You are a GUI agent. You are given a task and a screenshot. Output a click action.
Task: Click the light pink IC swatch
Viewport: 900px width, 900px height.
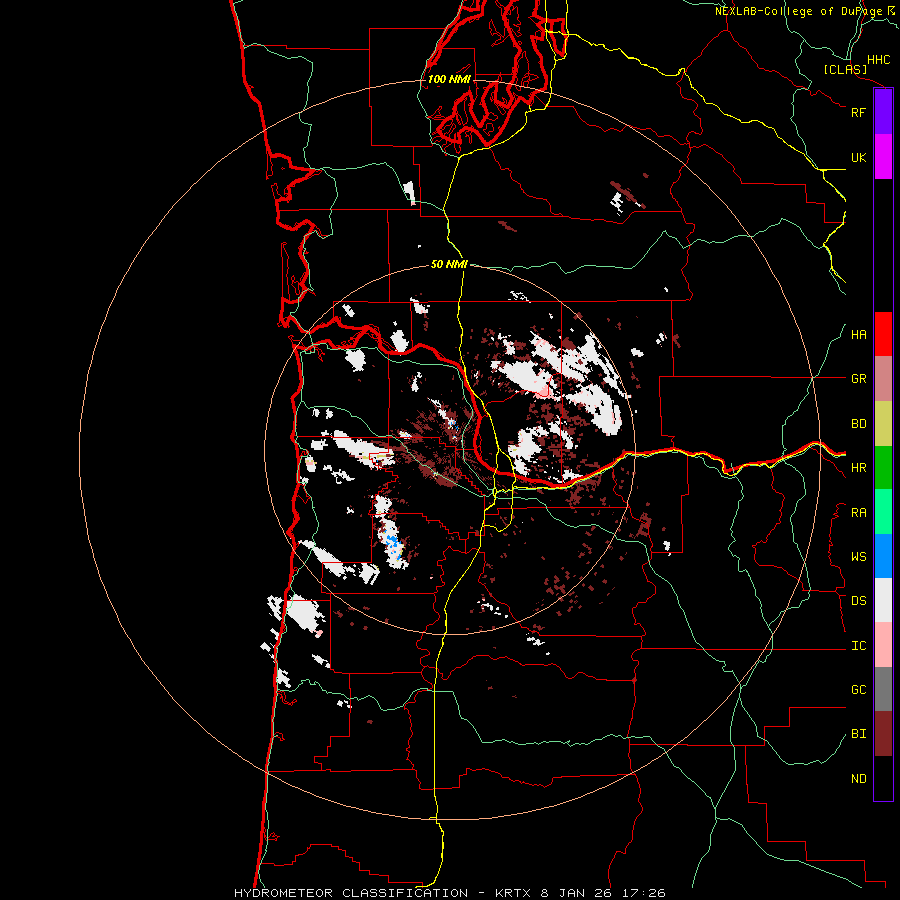883,645
